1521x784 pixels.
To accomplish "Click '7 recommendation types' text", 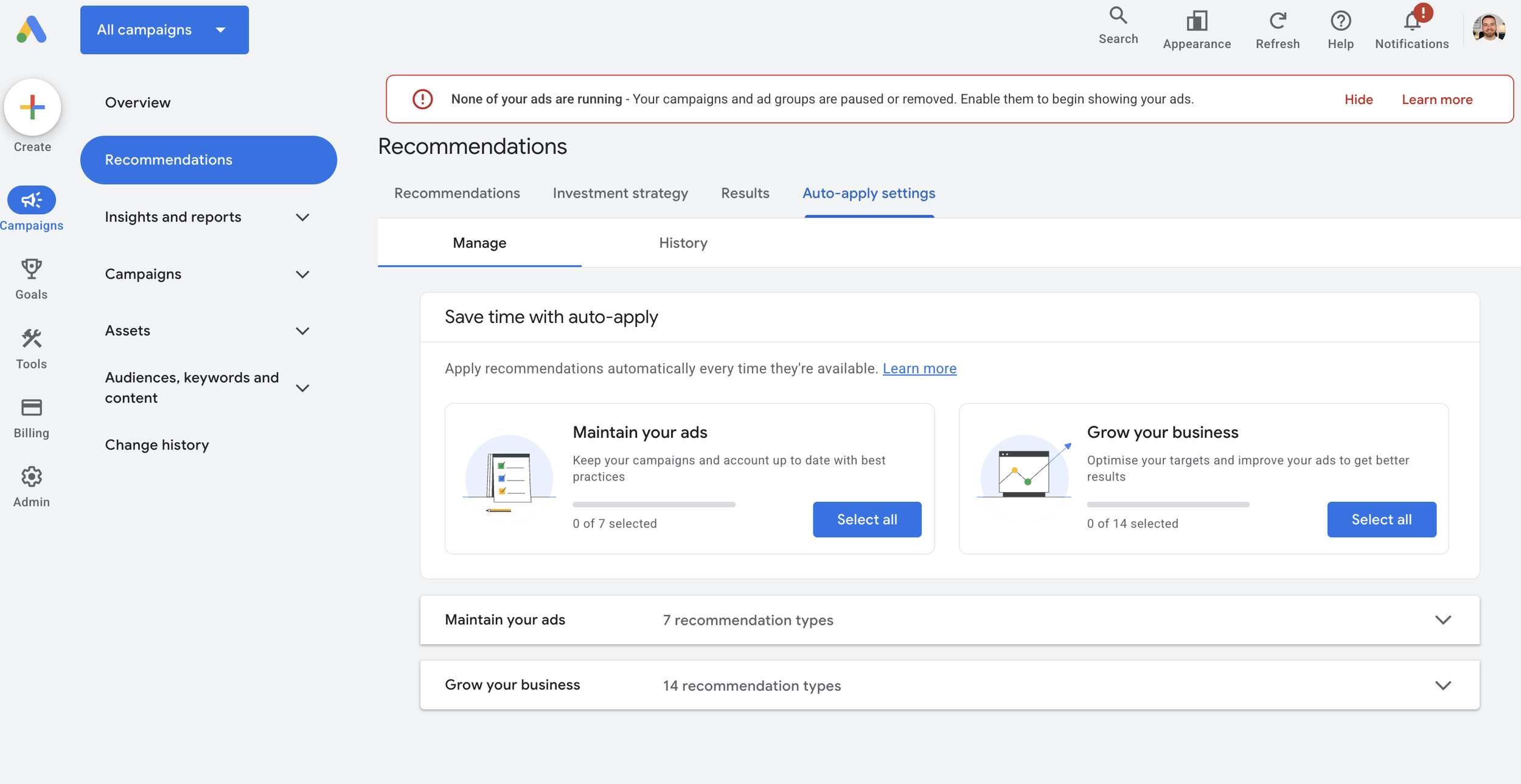I will [748, 620].
